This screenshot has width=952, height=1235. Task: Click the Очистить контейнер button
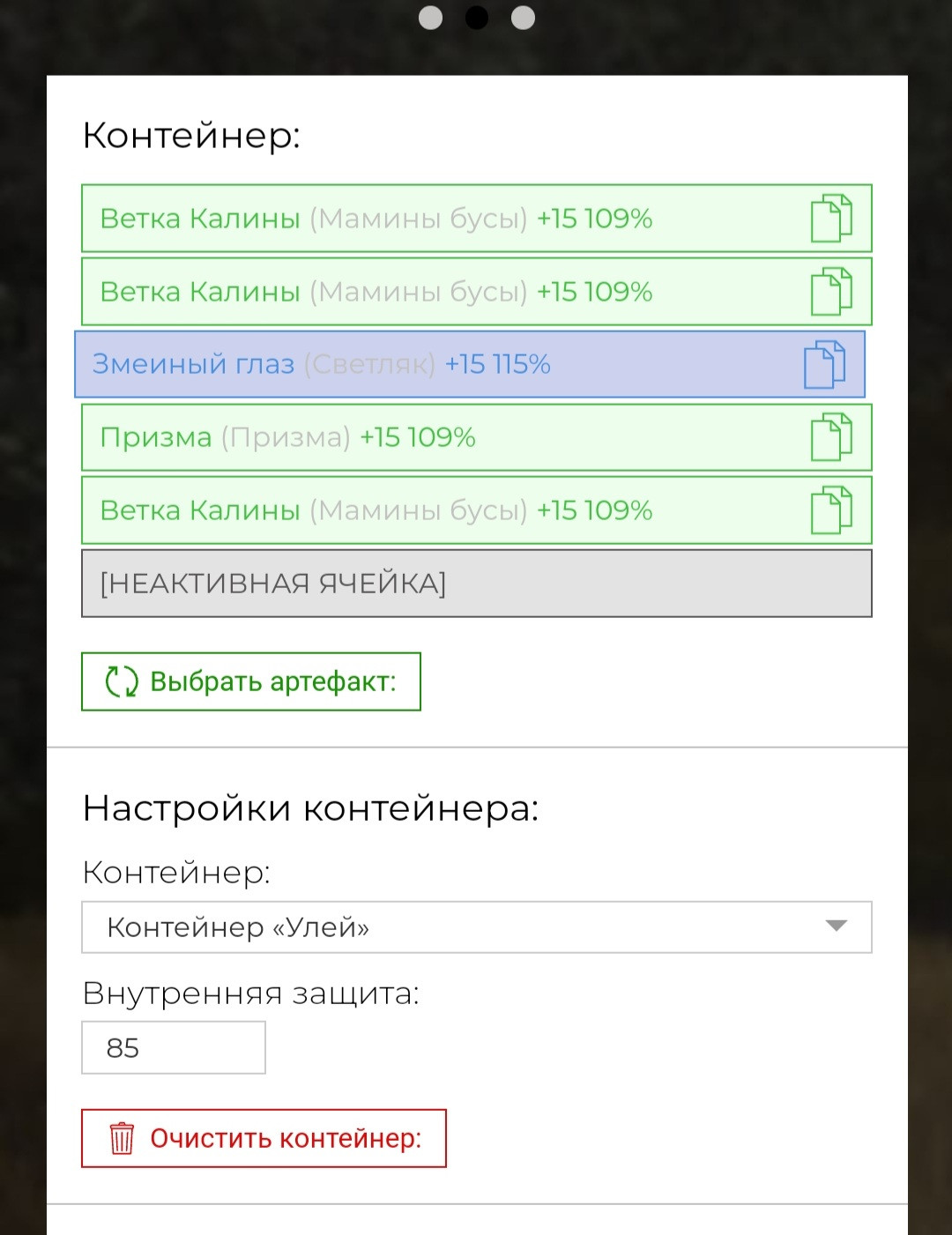tap(264, 1138)
